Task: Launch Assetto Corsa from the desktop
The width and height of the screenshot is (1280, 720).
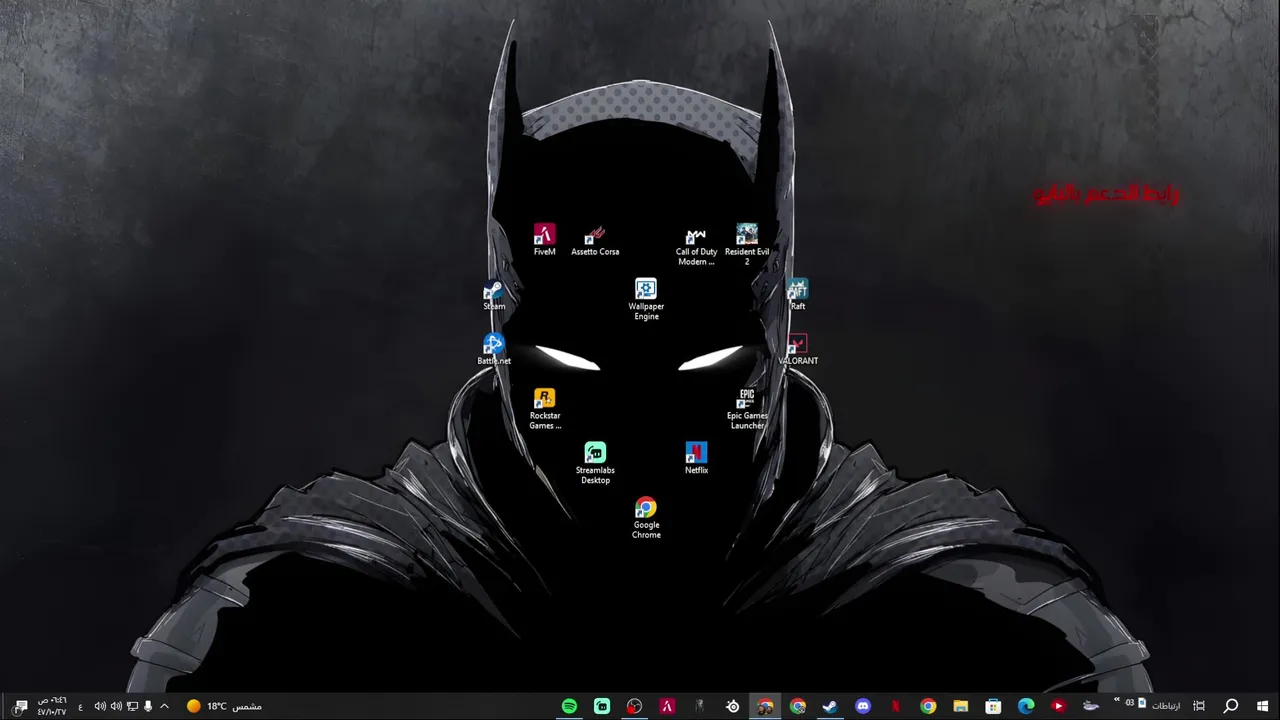Action: (595, 240)
